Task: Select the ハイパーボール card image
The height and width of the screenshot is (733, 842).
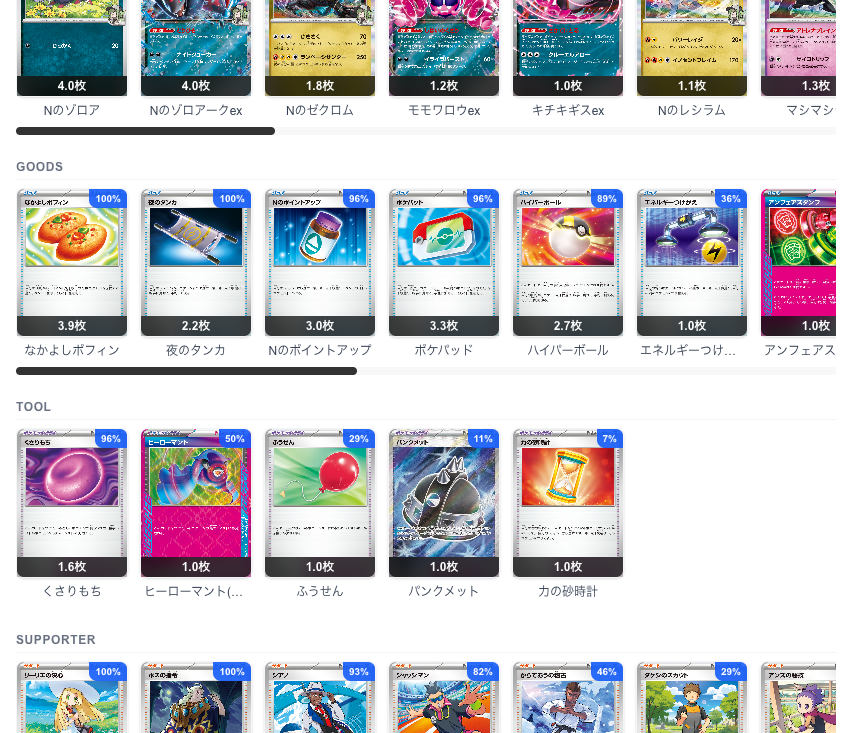Action: click(x=568, y=262)
